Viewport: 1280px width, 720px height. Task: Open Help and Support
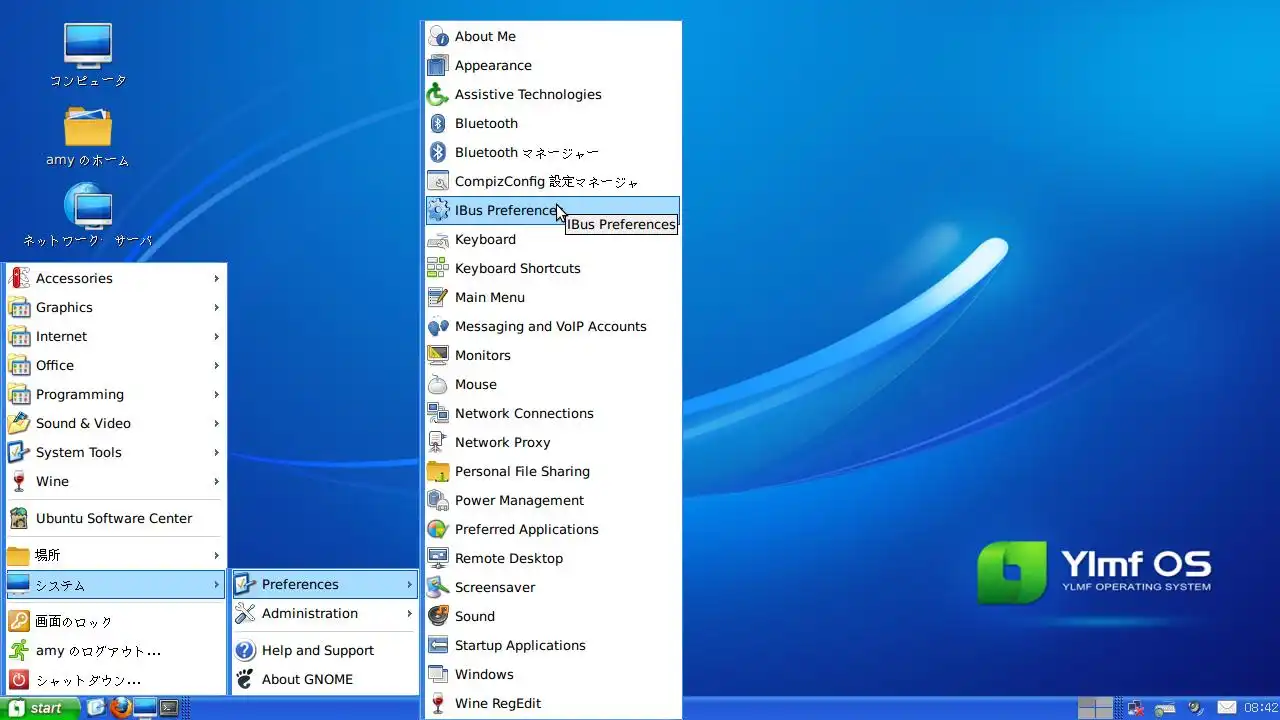pyautogui.click(x=324, y=650)
